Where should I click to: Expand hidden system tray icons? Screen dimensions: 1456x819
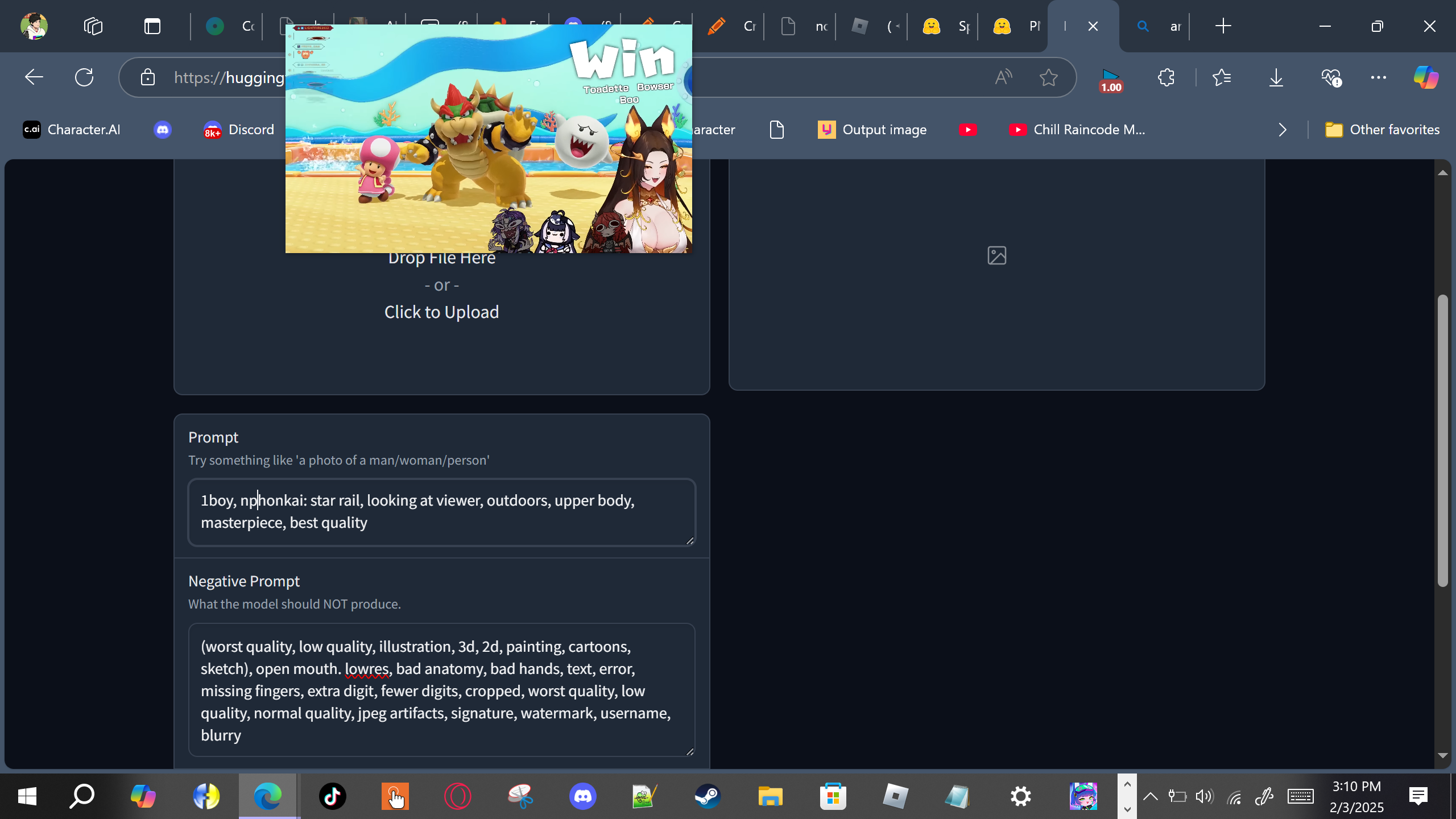tap(1151, 796)
